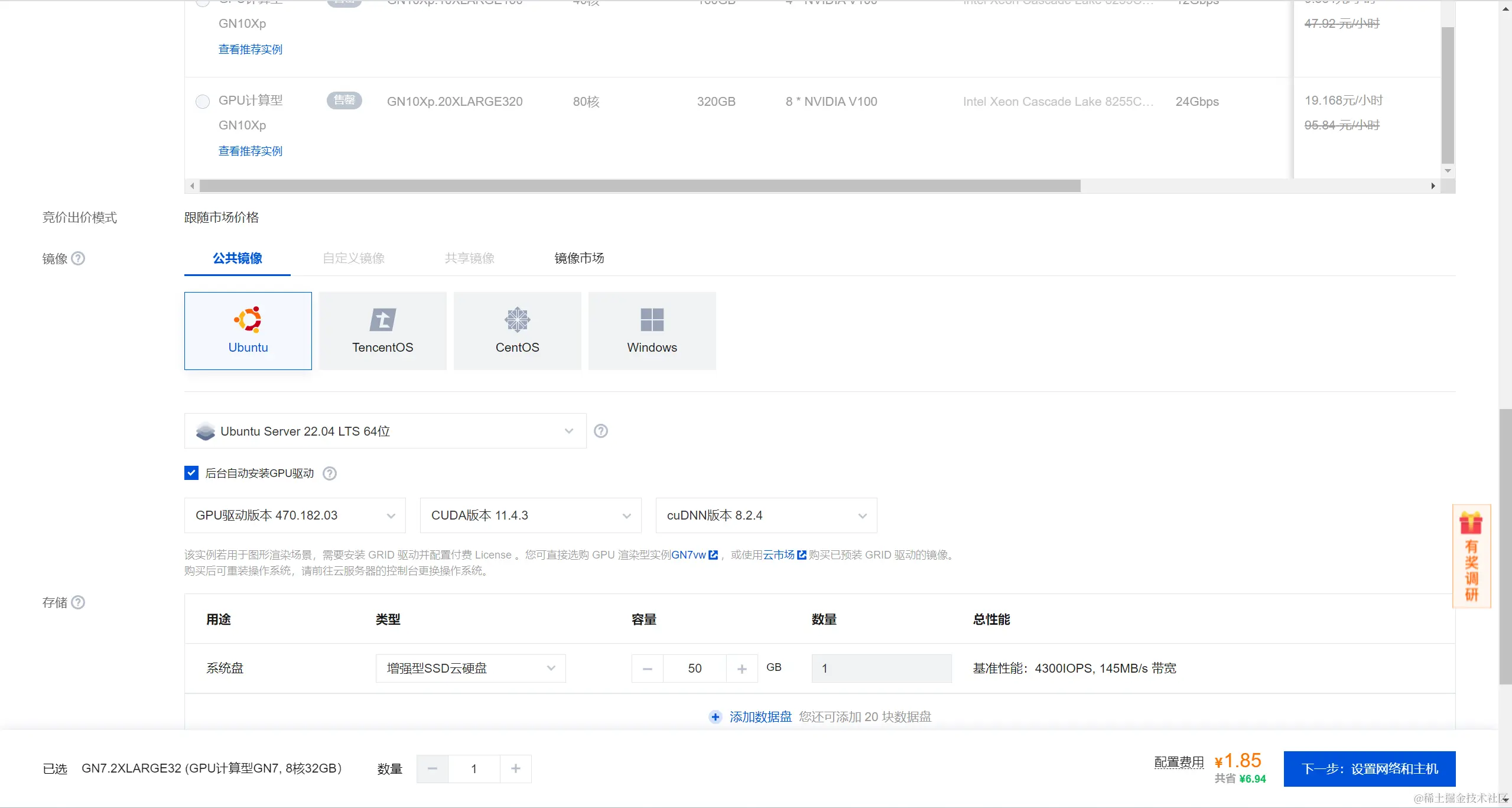Open 增强型SSD云硬盘 disk type dropdown
Screen dimensions: 1512x808
pyautogui.click(x=470, y=669)
